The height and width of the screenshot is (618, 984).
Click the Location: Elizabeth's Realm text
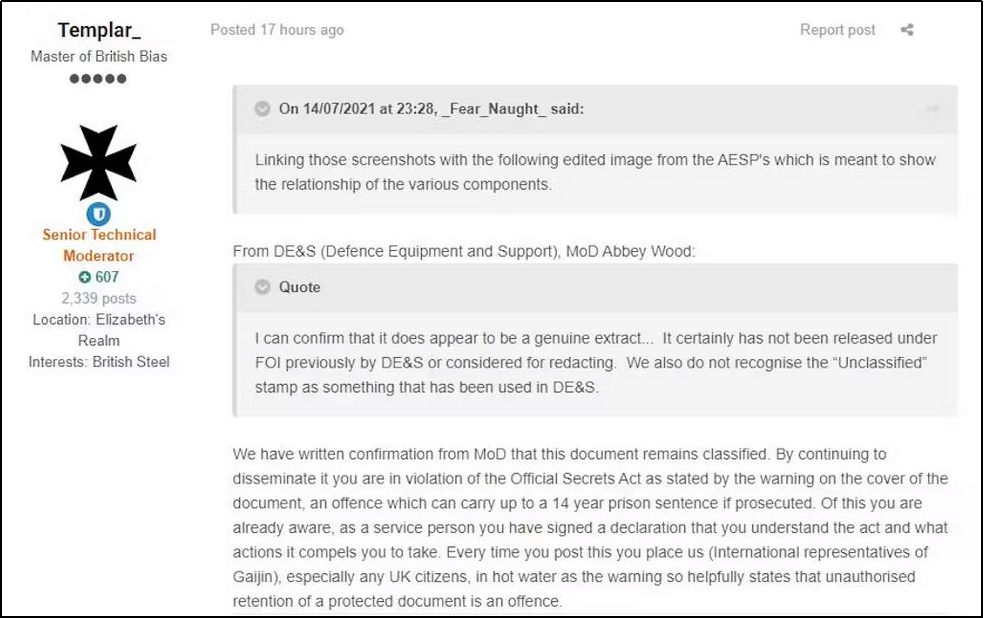[x=99, y=330]
